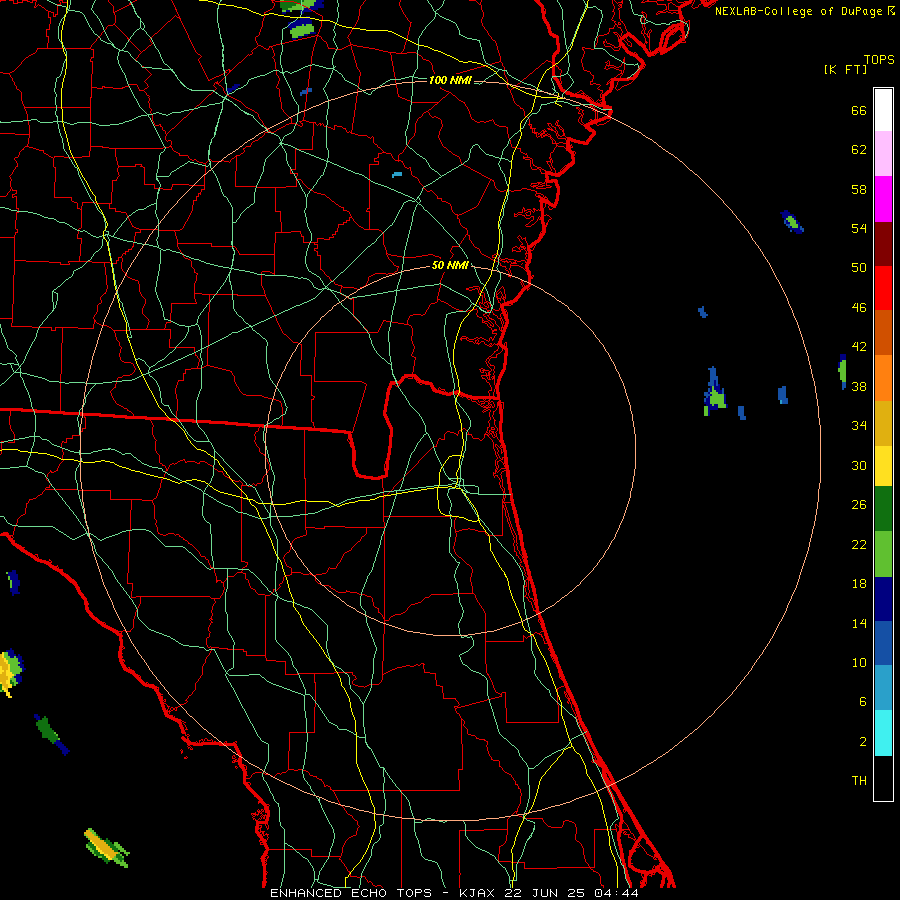Click the green echo cell at top center
900x900 pixels.
pos(301,28)
